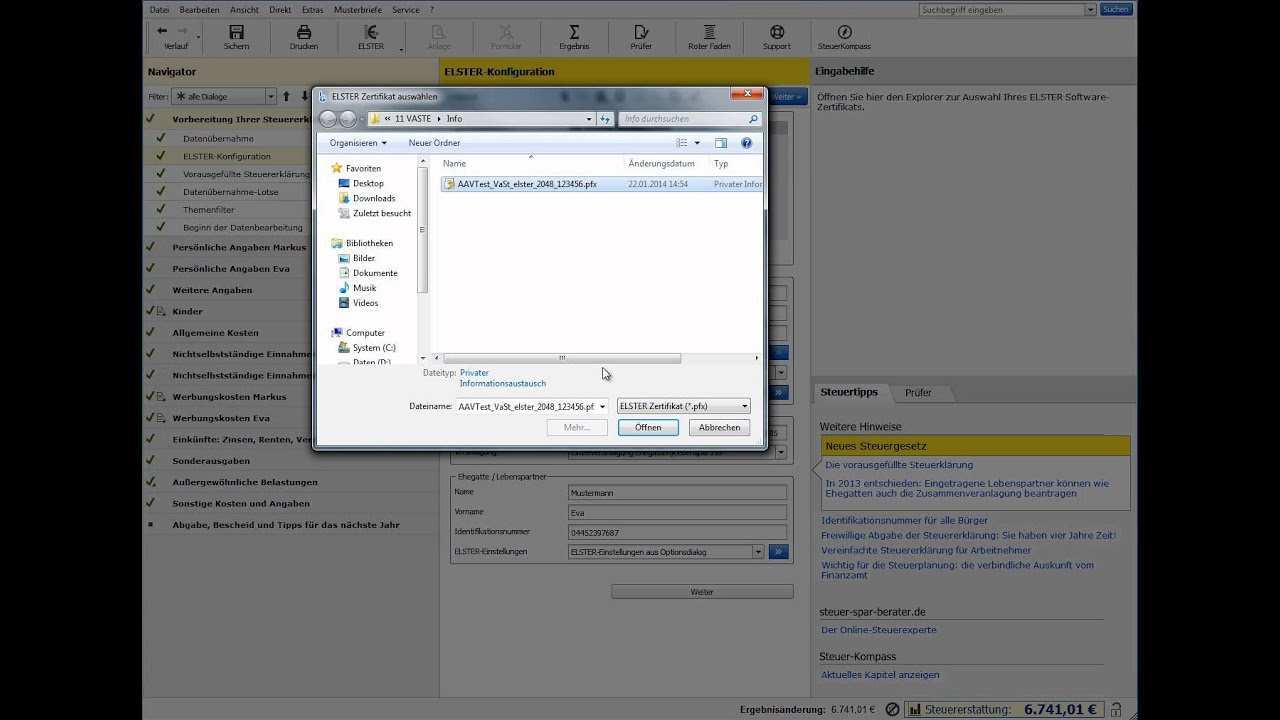This screenshot has height=720, width=1280.
Task: Click the Ergebnis sigma icon
Action: (574, 33)
